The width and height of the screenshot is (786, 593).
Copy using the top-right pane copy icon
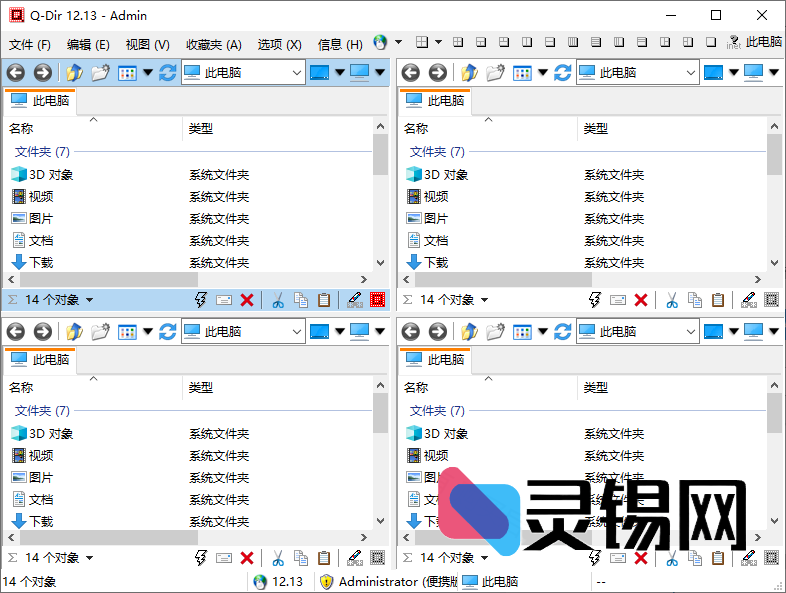click(x=695, y=300)
